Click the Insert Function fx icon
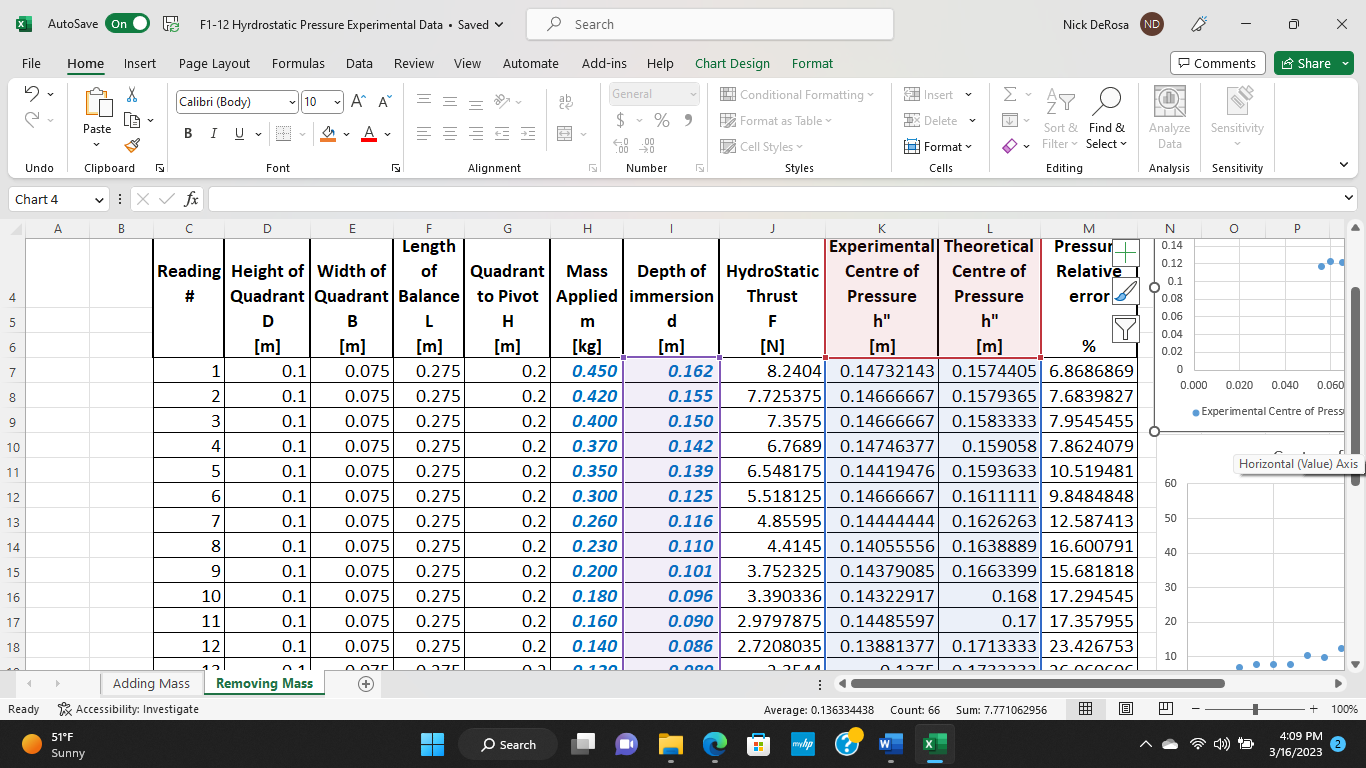Image resolution: width=1366 pixels, height=768 pixels. (x=193, y=199)
